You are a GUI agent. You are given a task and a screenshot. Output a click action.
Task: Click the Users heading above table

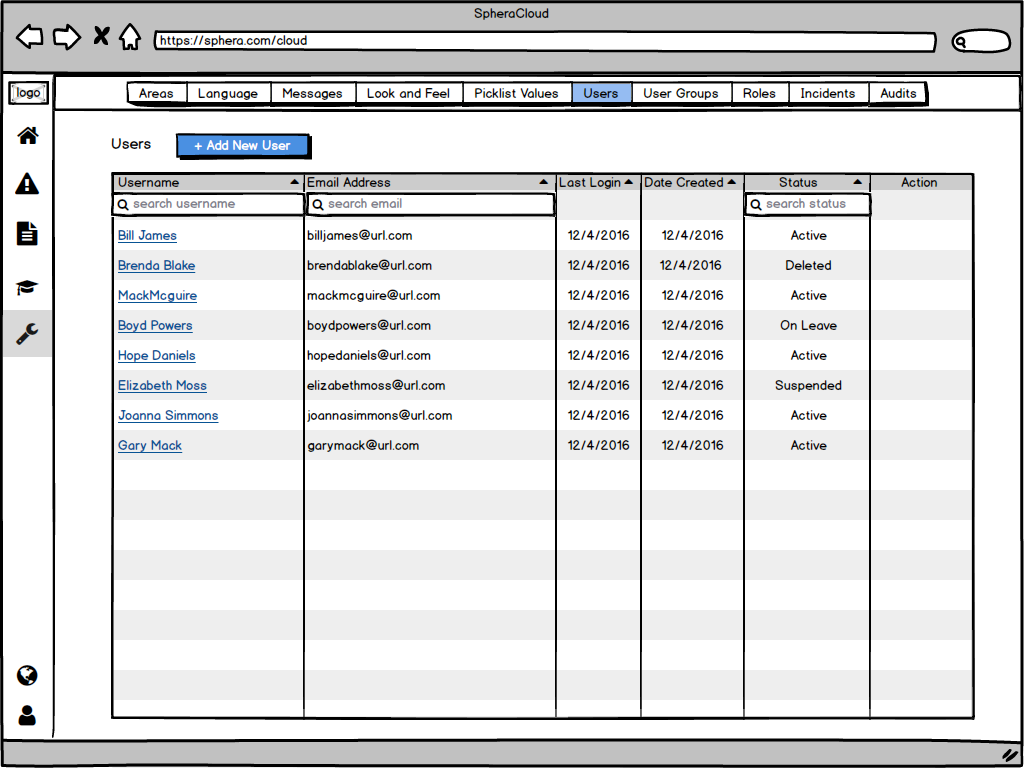(x=131, y=144)
